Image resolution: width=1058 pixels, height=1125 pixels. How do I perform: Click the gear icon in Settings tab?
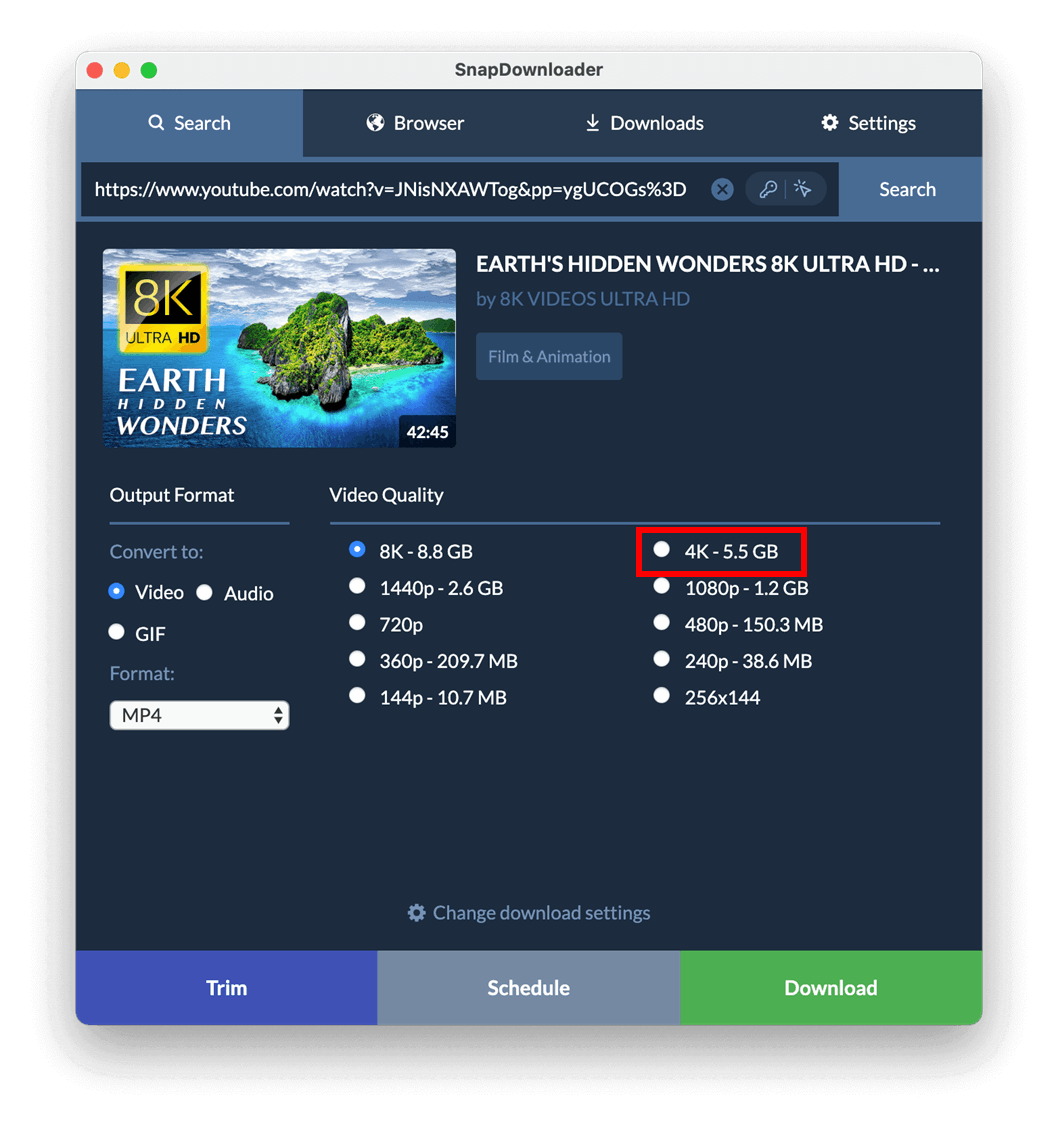tap(830, 123)
